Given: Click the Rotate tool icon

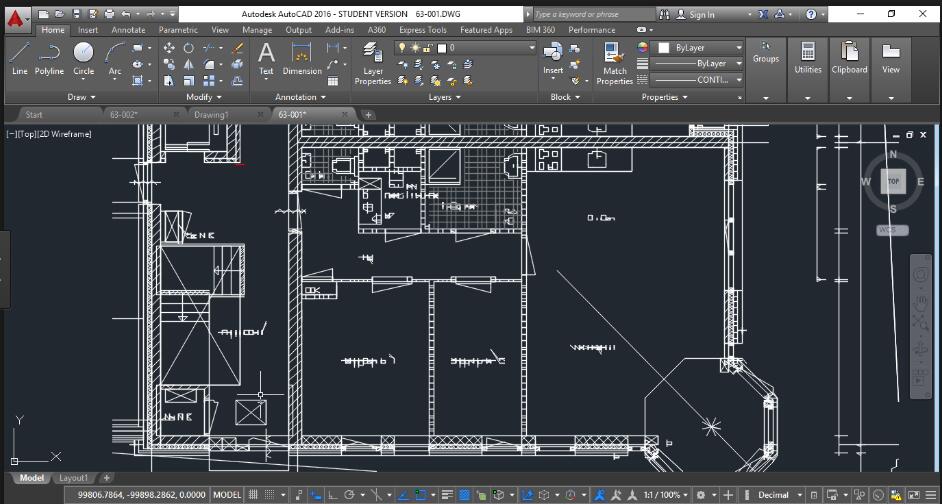Looking at the screenshot, I should (x=189, y=48).
